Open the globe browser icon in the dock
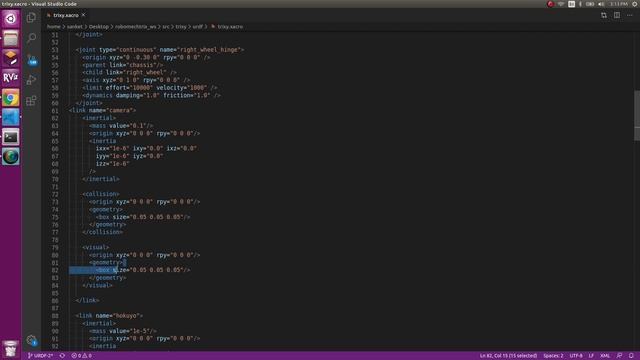The height and width of the screenshot is (360, 640). 11,157
